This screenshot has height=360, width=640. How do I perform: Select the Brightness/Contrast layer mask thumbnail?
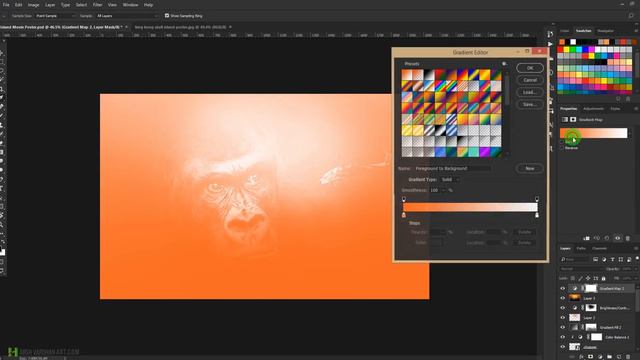pos(591,308)
